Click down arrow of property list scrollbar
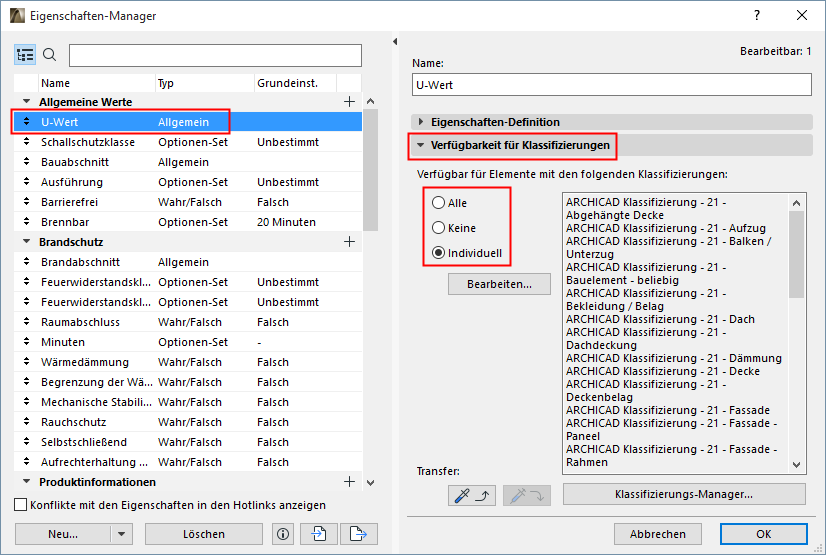Image resolution: width=826 pixels, height=555 pixels. pyautogui.click(x=370, y=482)
